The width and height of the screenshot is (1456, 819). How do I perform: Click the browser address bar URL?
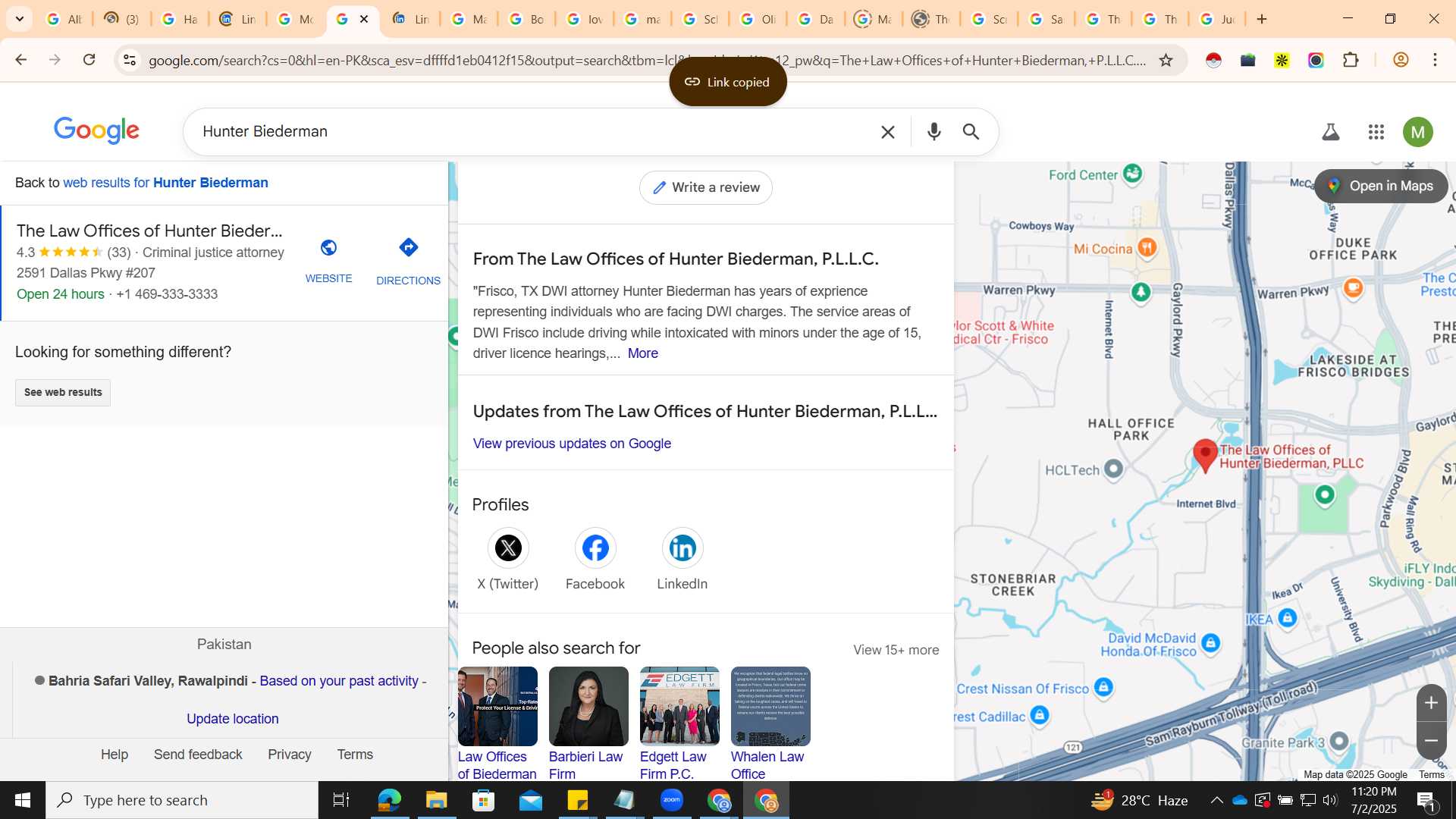pyautogui.click(x=647, y=60)
